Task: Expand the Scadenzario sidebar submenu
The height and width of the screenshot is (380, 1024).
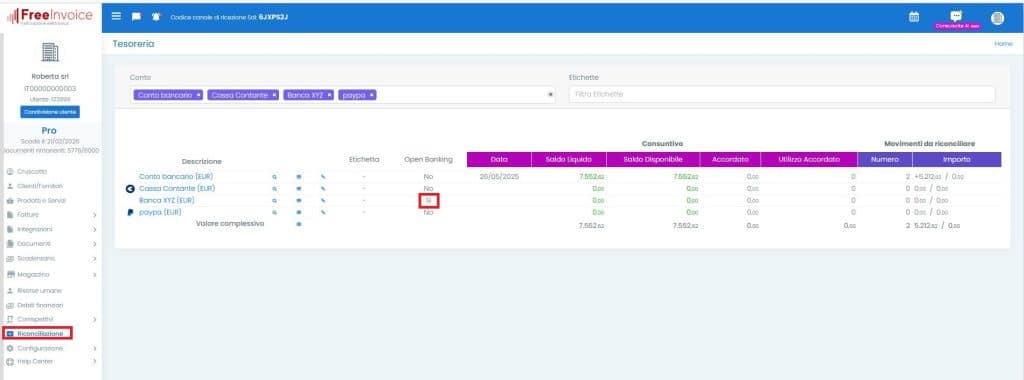Action: pos(95,259)
